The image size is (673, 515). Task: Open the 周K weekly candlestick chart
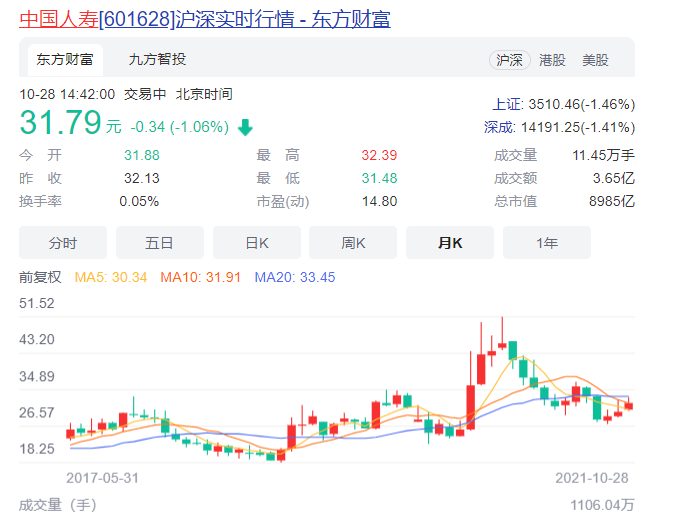point(353,243)
